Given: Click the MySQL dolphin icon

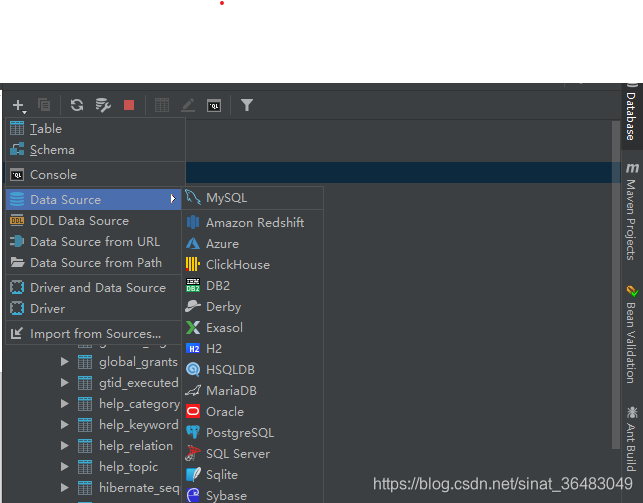Looking at the screenshot, I should (193, 197).
